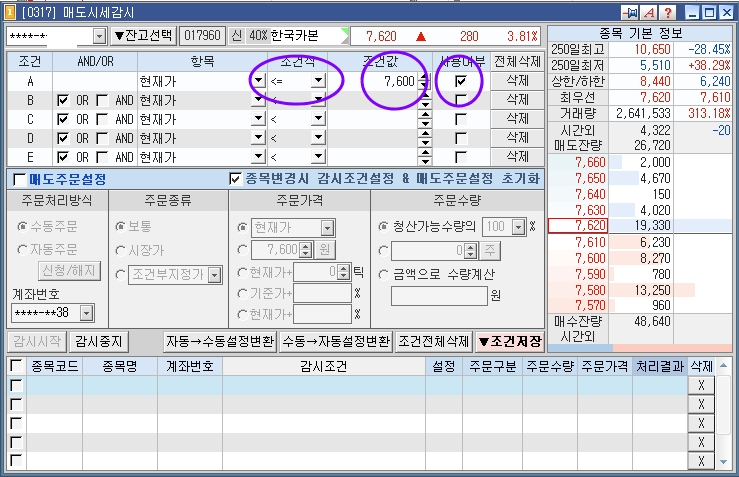This screenshot has height=477, width=739.
Task: Click the X delete button in first list row
Action: coord(701,385)
